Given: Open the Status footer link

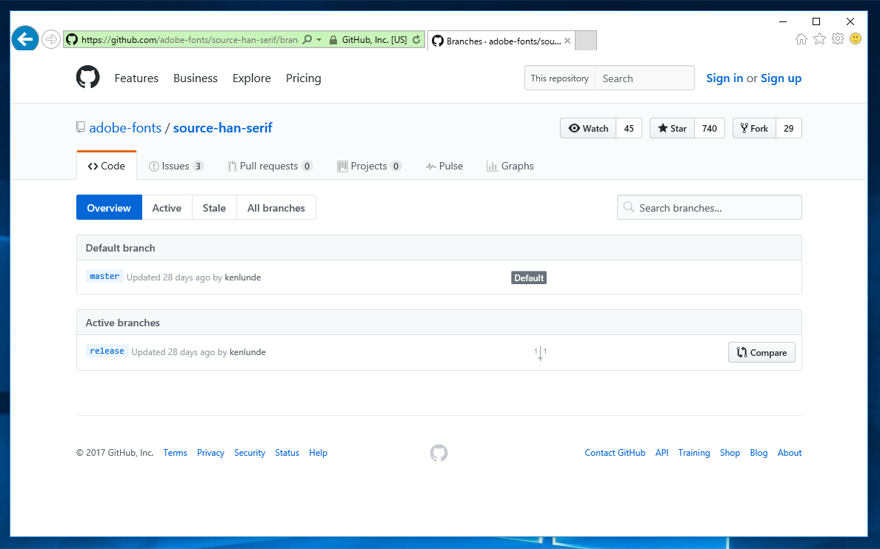Looking at the screenshot, I should tap(287, 452).
